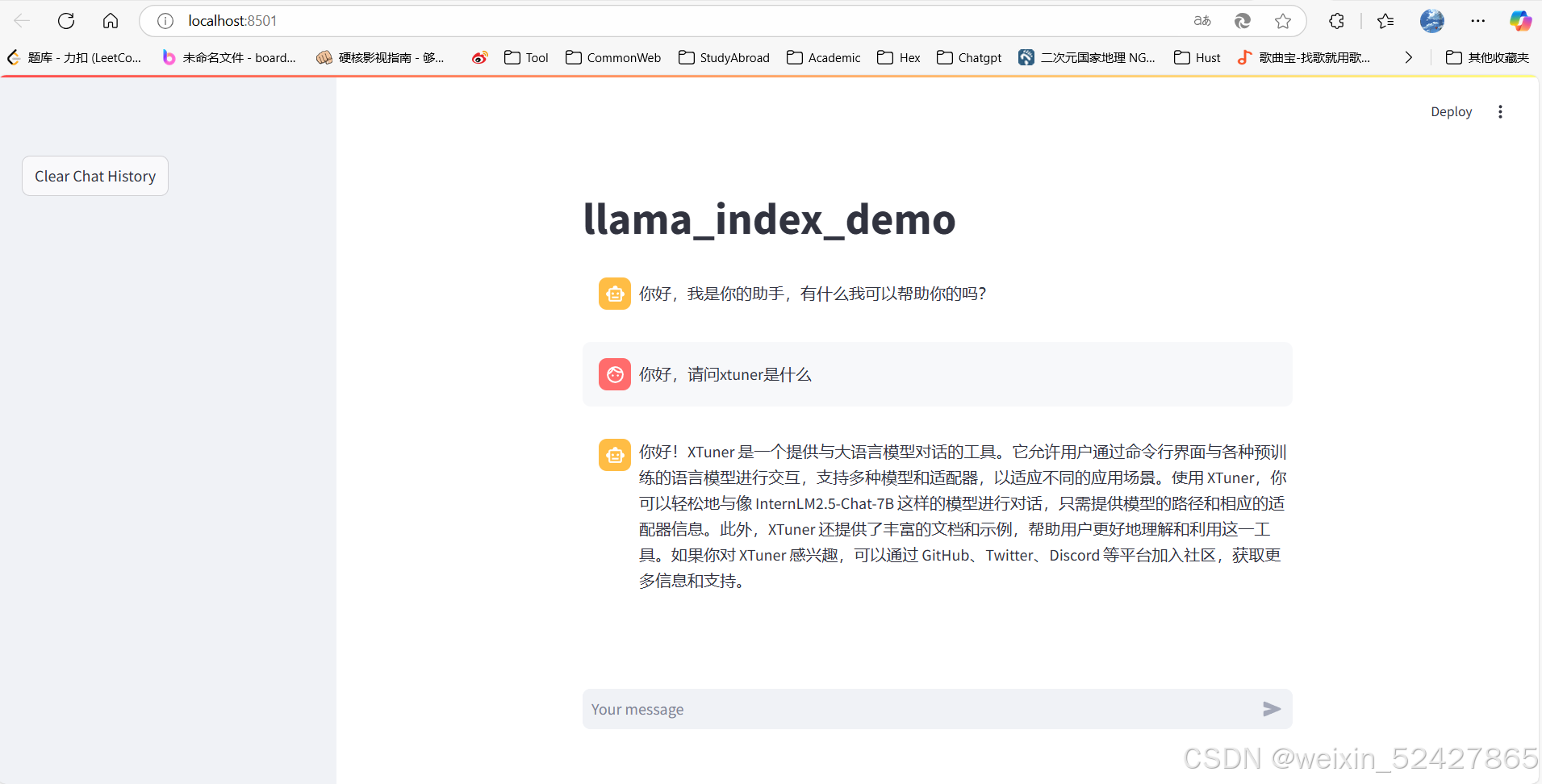Screen dimensions: 1542x784
Task: Open the Academic bookmarks folder
Action: coord(824,57)
